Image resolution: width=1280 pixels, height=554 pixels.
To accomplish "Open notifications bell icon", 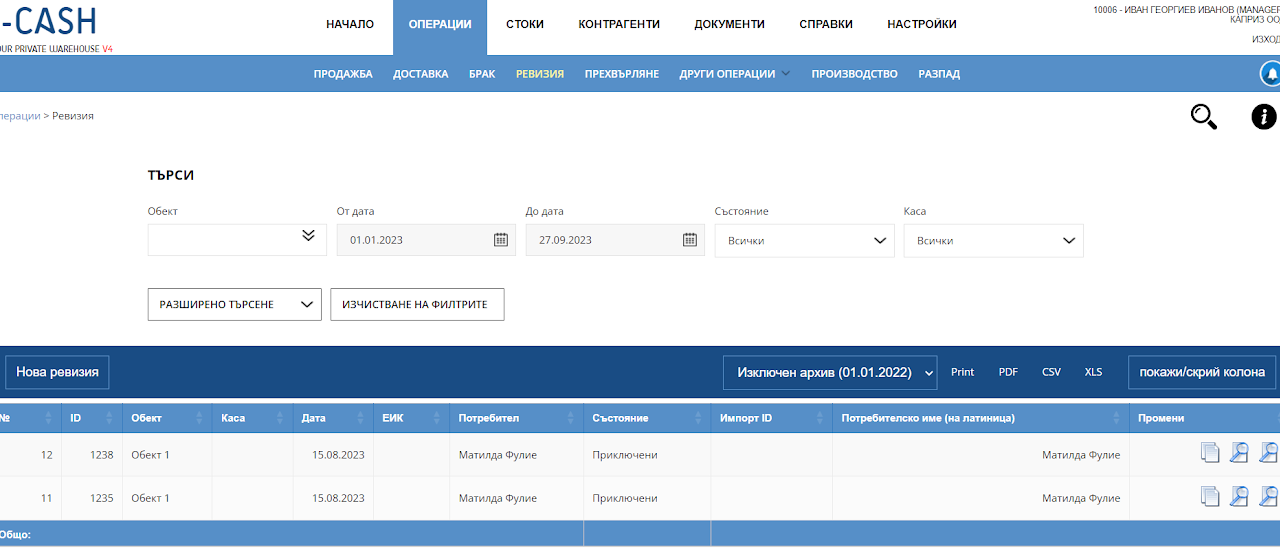I will click(x=1271, y=74).
